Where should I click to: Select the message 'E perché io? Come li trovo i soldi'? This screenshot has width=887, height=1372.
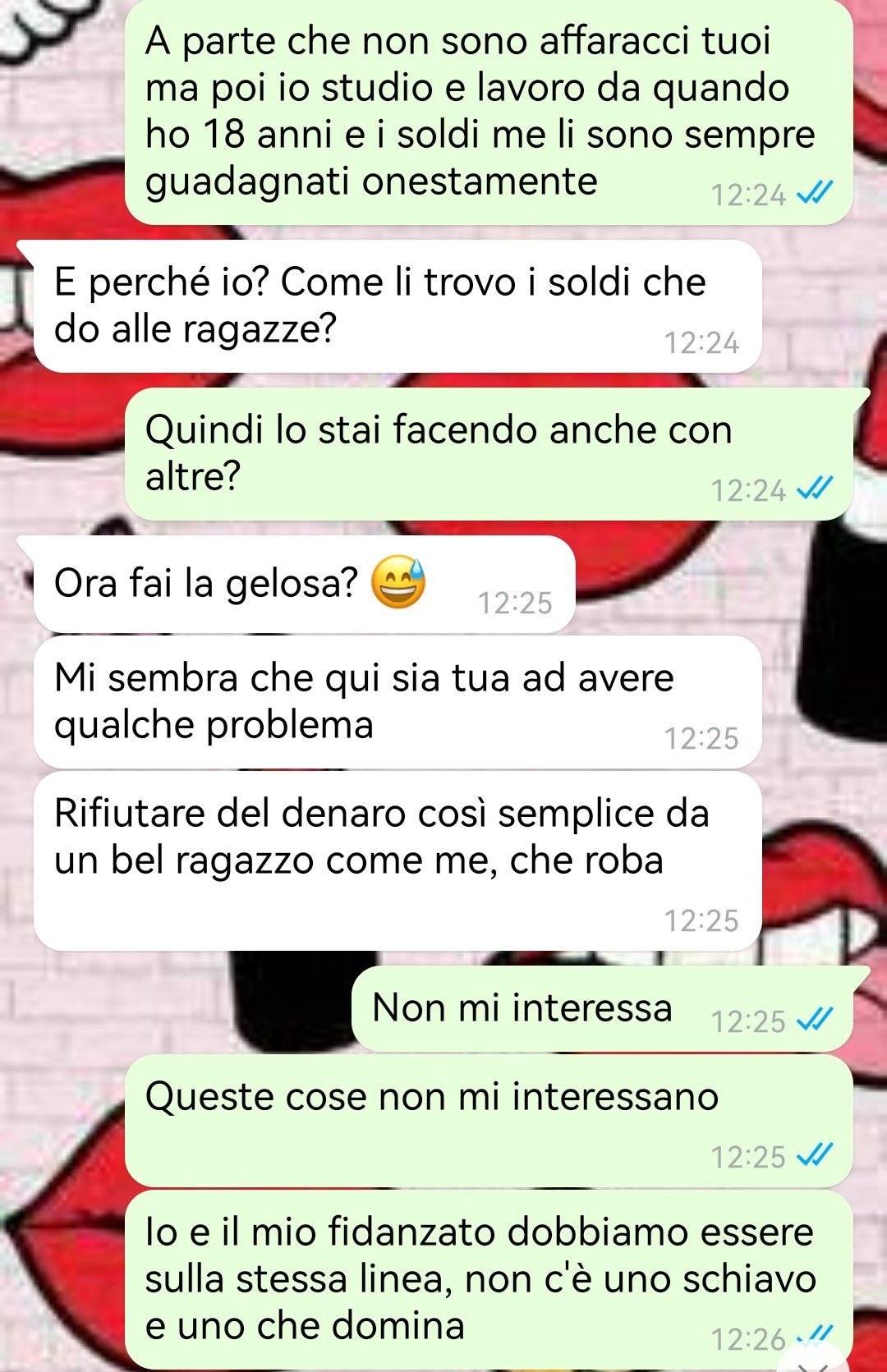click(x=398, y=306)
